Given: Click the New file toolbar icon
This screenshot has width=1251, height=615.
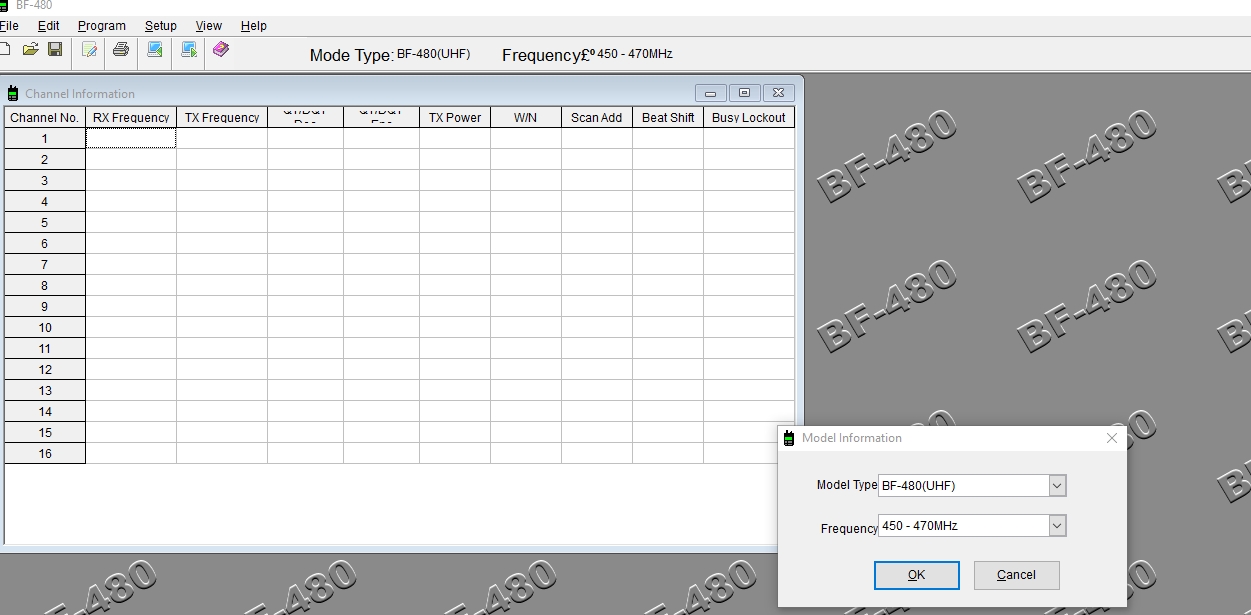Looking at the screenshot, I should (x=5, y=49).
